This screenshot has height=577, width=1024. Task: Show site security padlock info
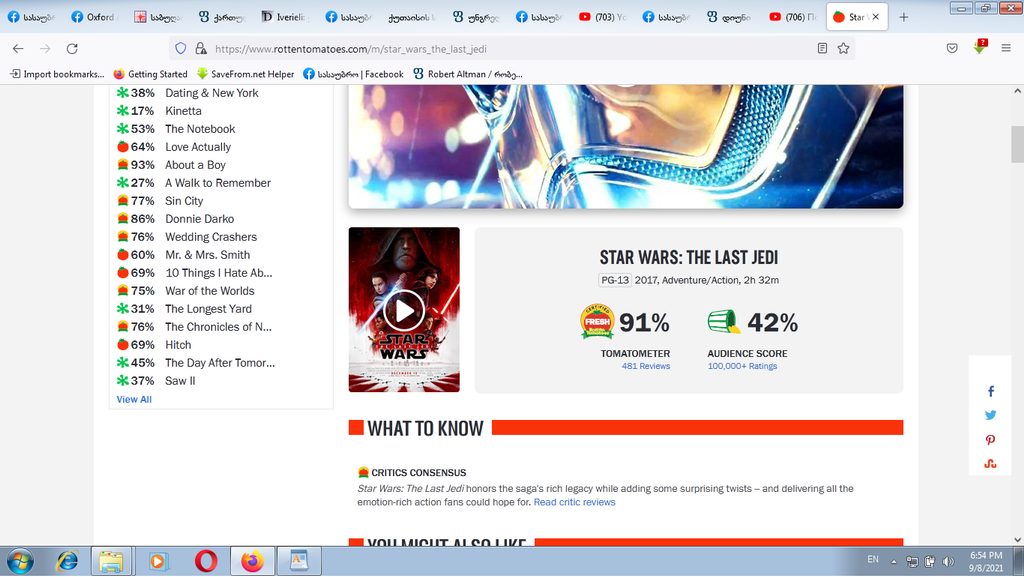tap(201, 48)
